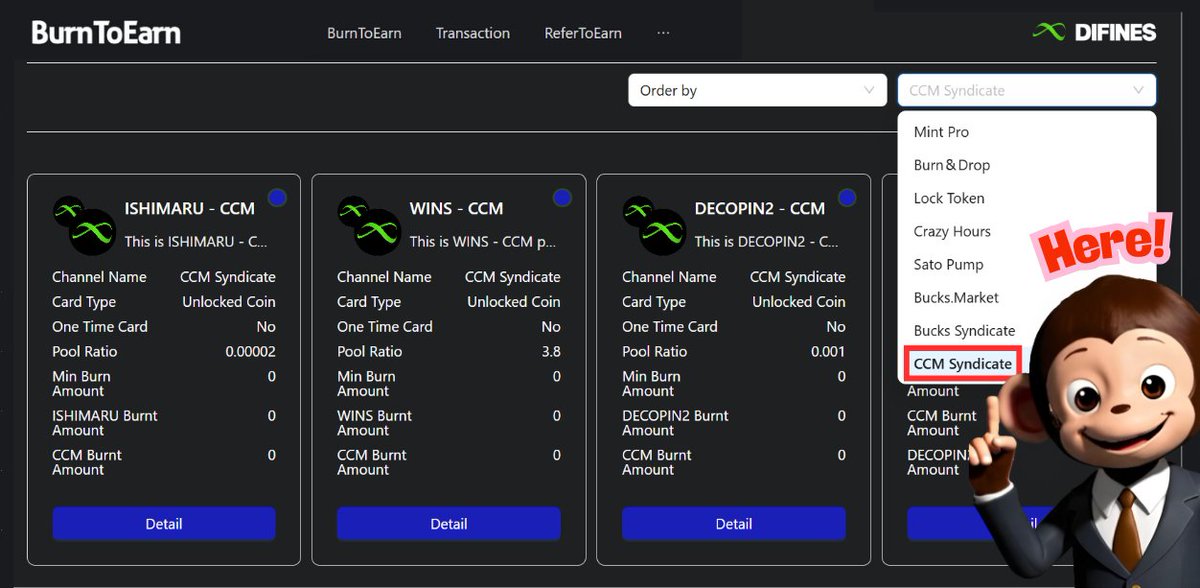Click 'One Time Card' label on DECOPIN2 card
The image size is (1200, 588).
[x=670, y=327]
